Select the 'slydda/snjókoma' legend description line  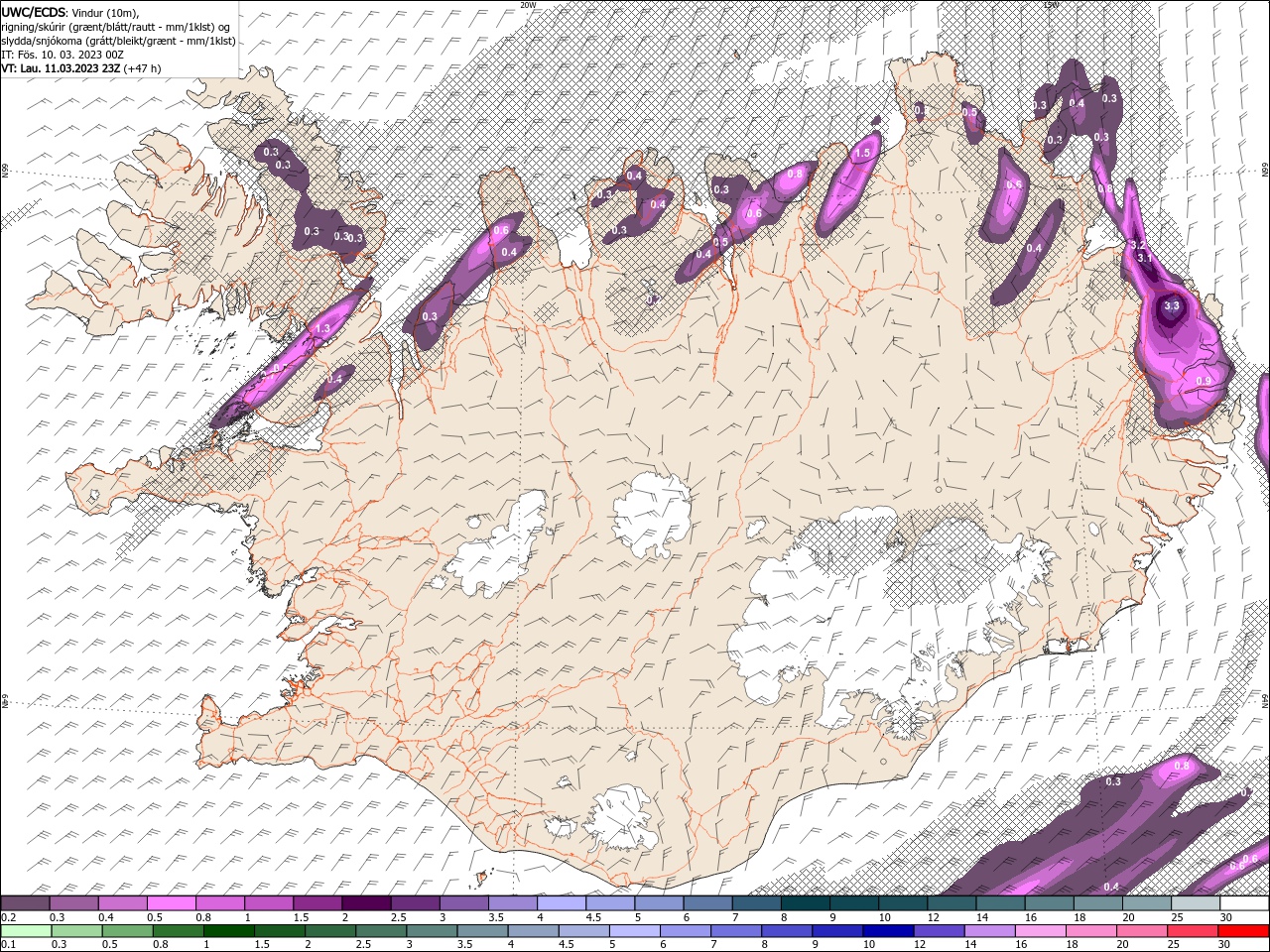[x=118, y=41]
